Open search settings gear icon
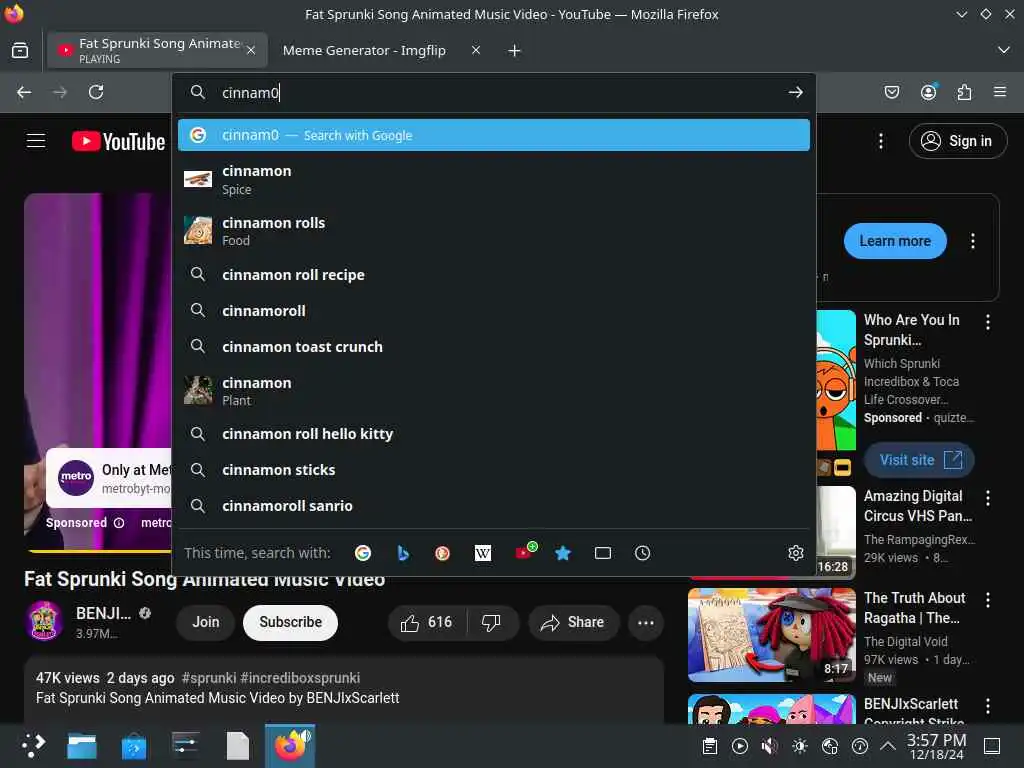Screen dimensions: 1024x768 [795, 553]
